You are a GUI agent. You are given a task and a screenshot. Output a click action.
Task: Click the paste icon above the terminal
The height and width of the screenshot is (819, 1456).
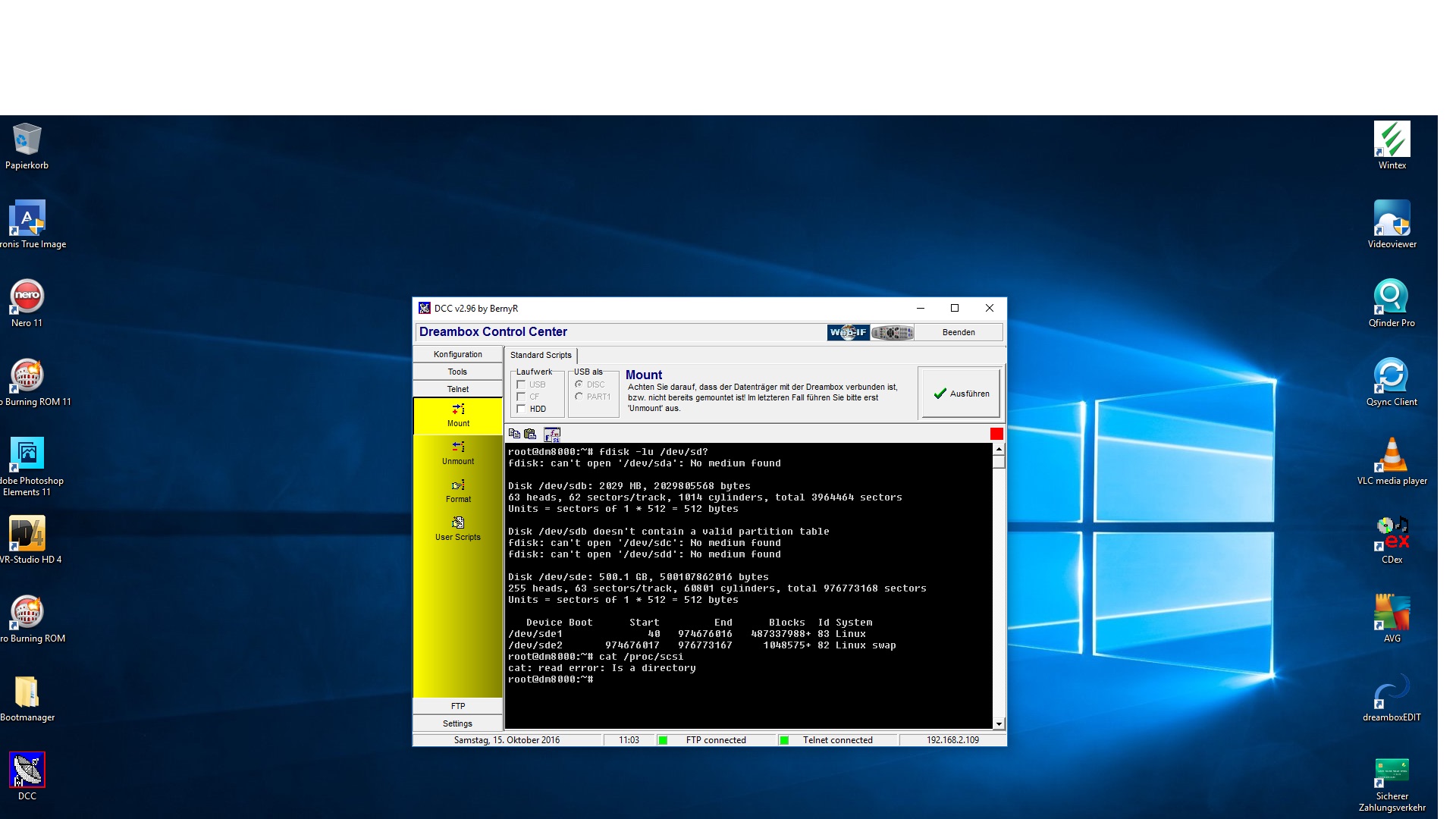(530, 434)
